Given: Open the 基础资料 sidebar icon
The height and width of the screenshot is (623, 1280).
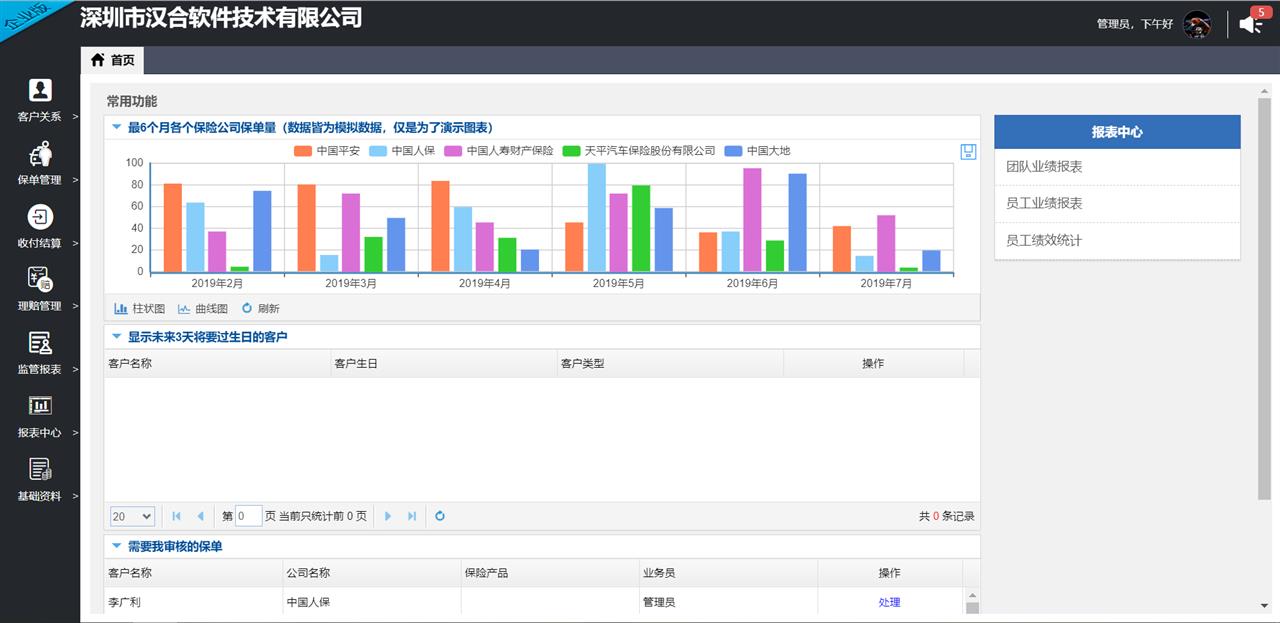Looking at the screenshot, I should pos(40,469).
